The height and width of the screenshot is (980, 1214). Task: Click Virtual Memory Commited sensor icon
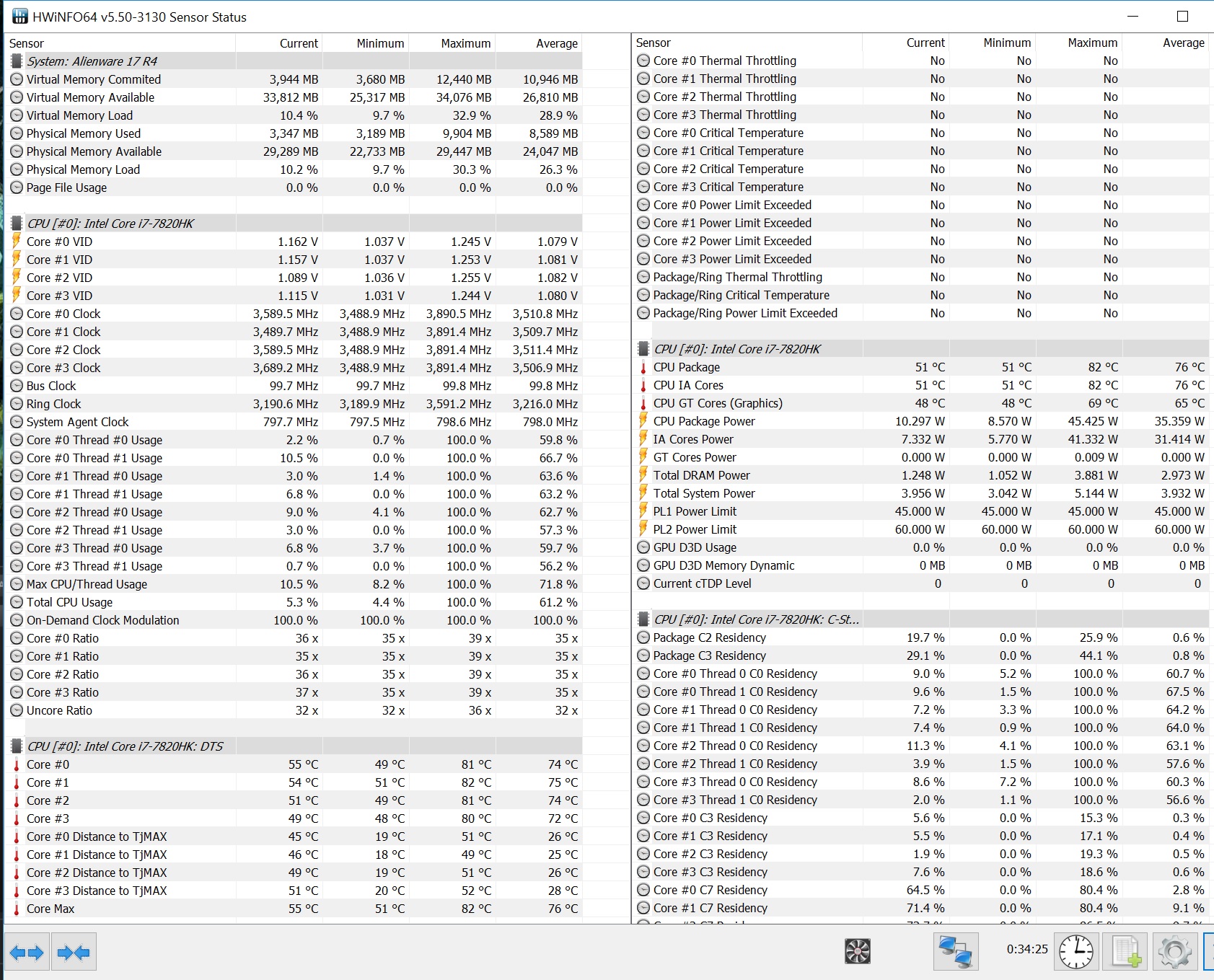click(x=17, y=79)
